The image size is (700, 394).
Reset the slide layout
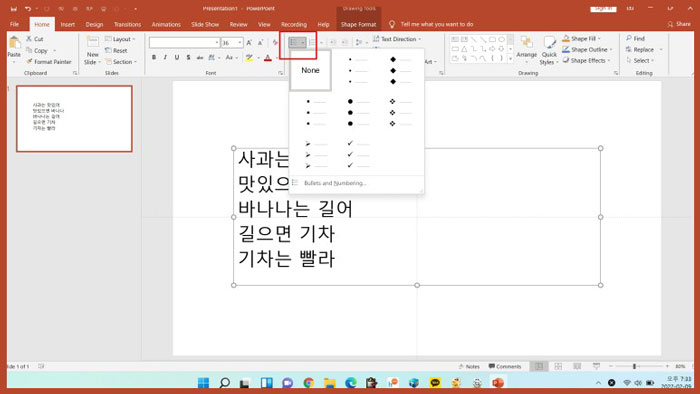(116, 50)
